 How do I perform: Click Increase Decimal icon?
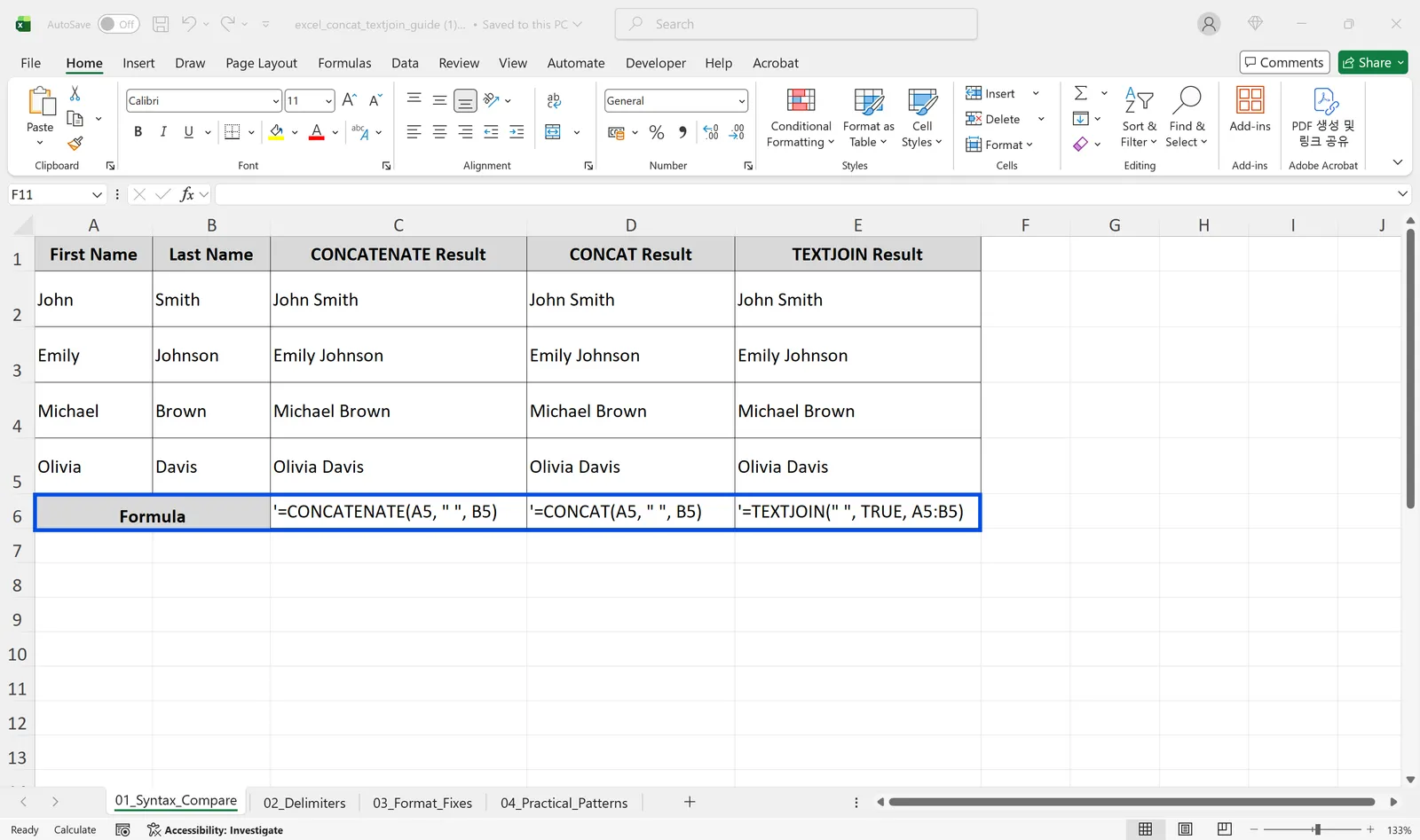pos(711,132)
